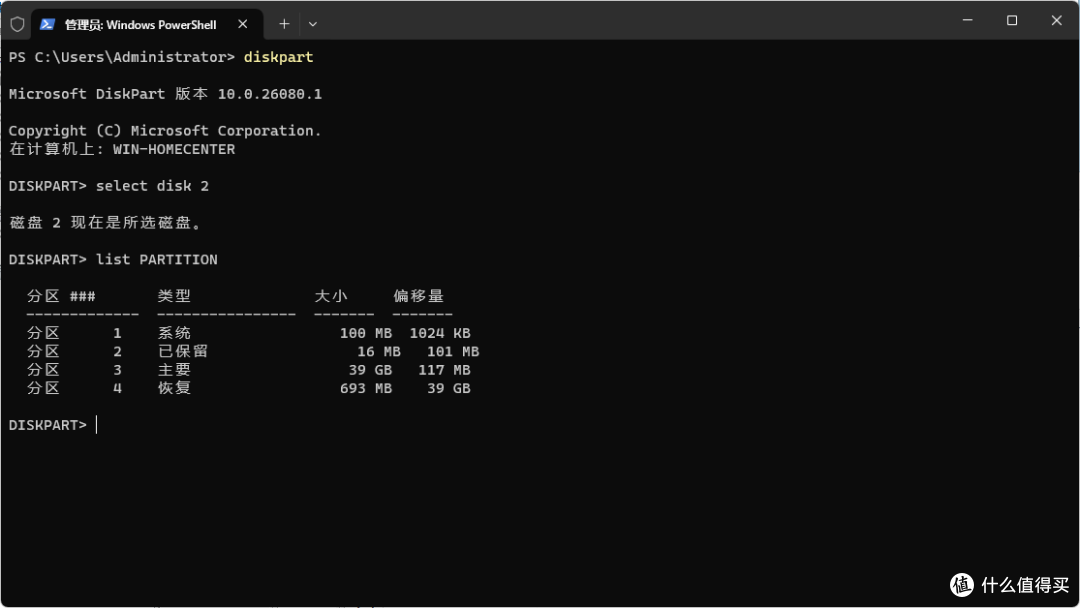Image resolution: width=1080 pixels, height=608 pixels.
Task: Click the PS C:\Users\Administrator> prompt
Action: pyautogui.click(x=122, y=57)
